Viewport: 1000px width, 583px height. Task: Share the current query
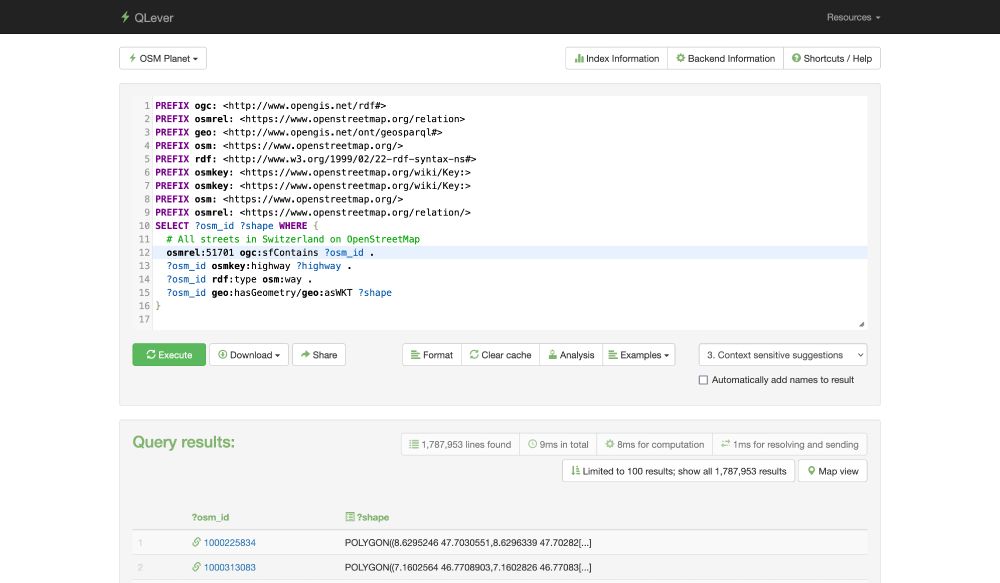click(x=319, y=355)
